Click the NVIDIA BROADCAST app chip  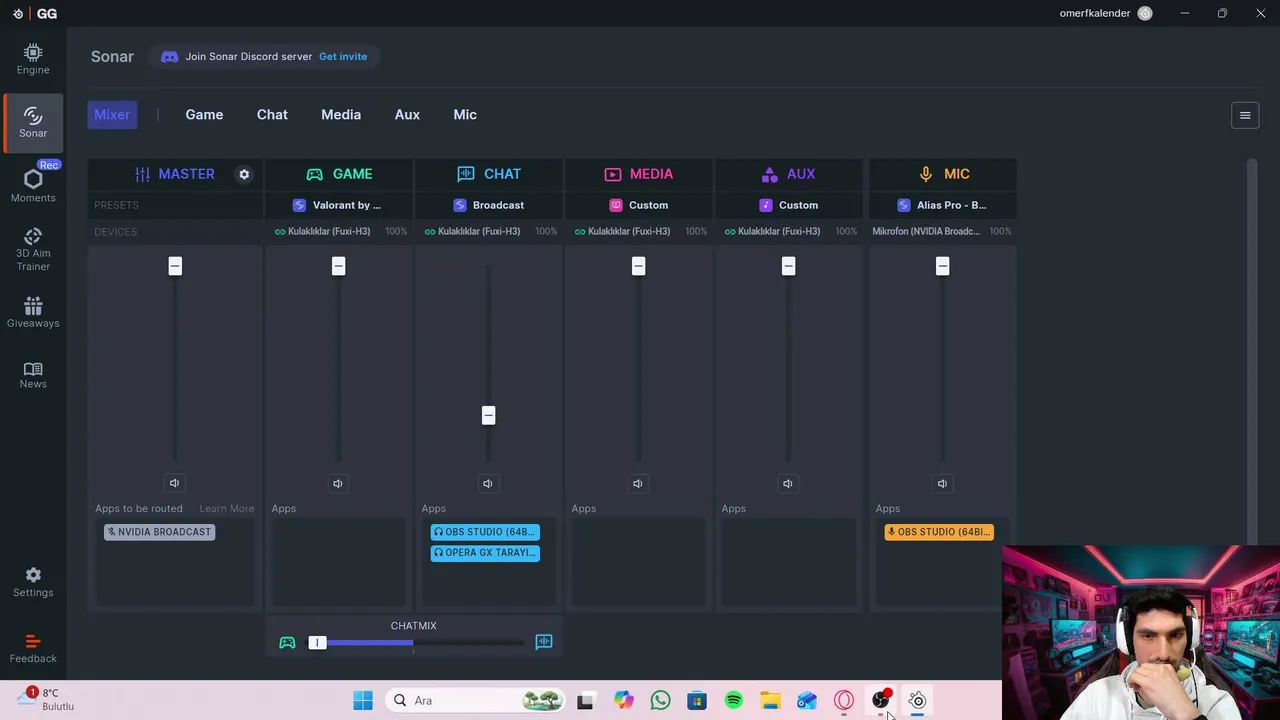[x=160, y=532]
